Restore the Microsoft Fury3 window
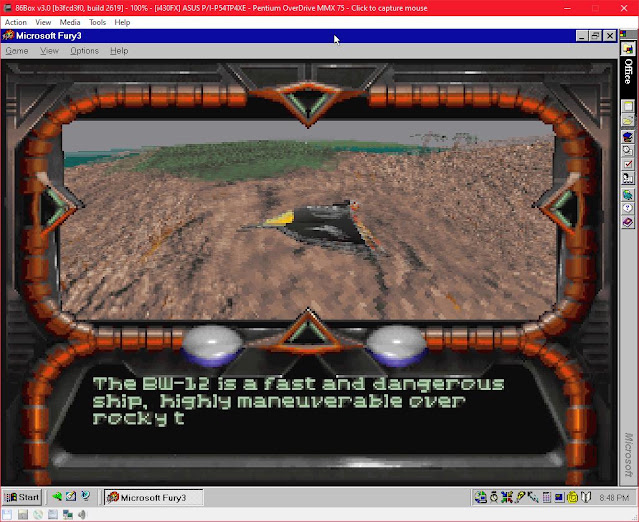 click(595, 36)
